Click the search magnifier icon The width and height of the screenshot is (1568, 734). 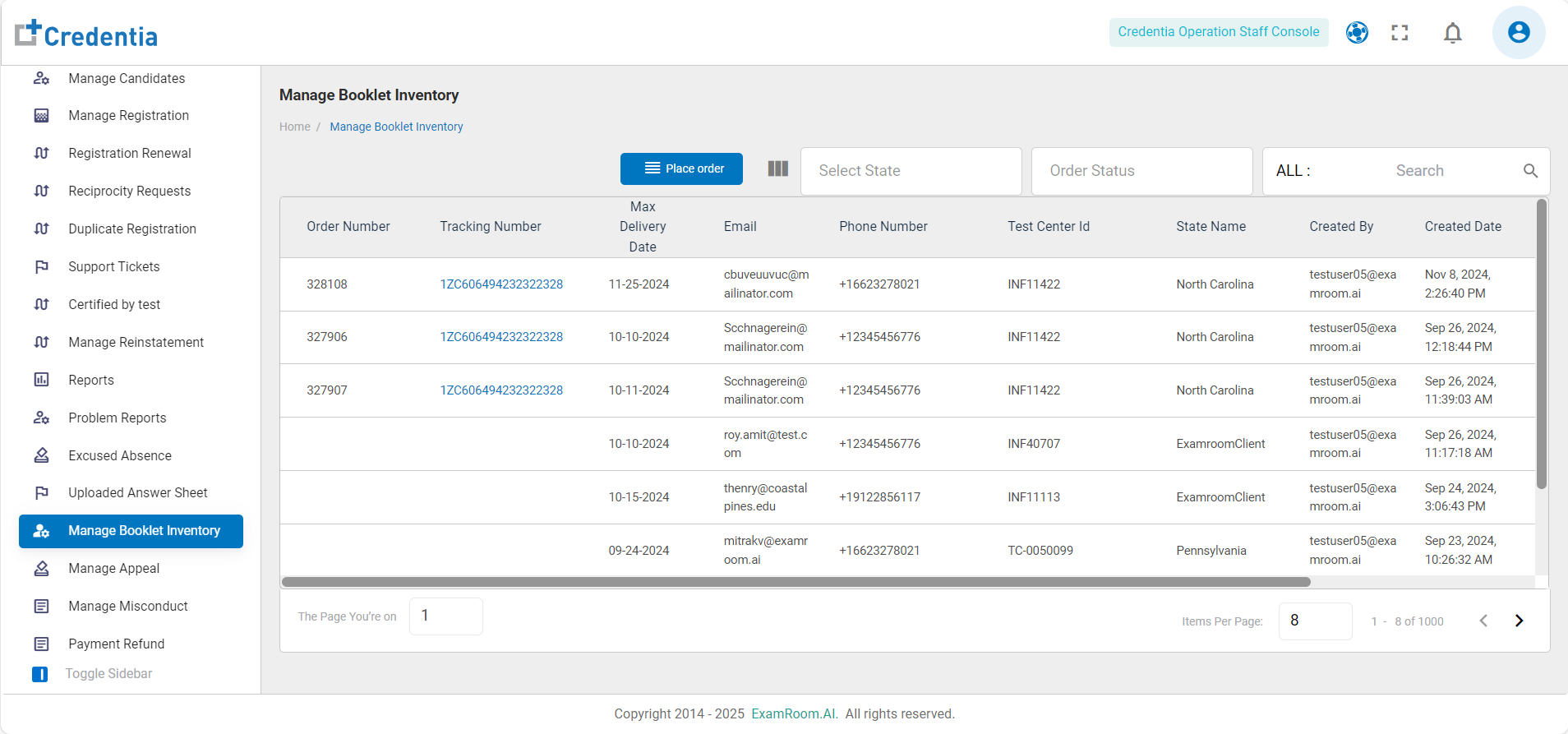(1530, 171)
